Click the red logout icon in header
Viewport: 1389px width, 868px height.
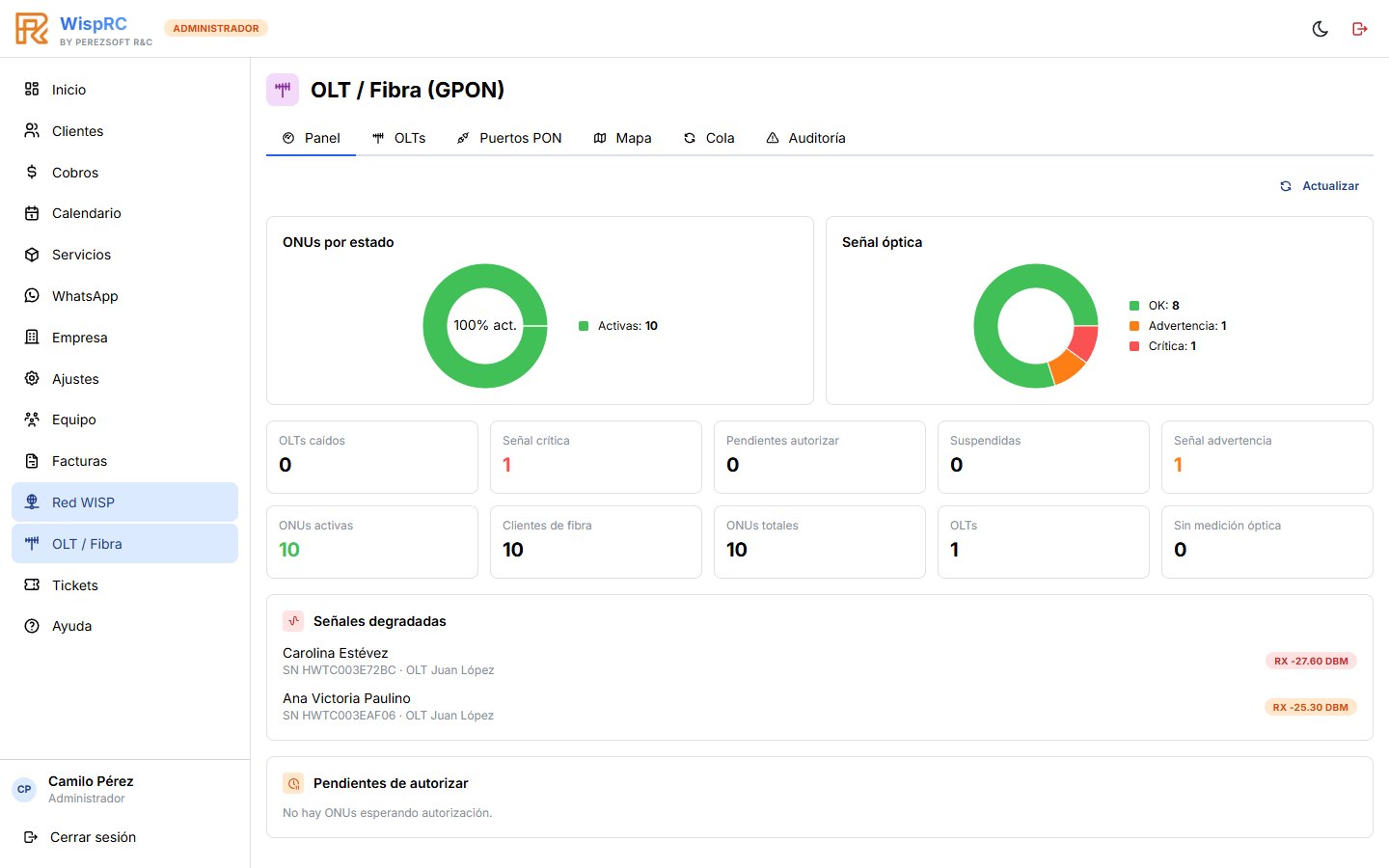(1360, 29)
